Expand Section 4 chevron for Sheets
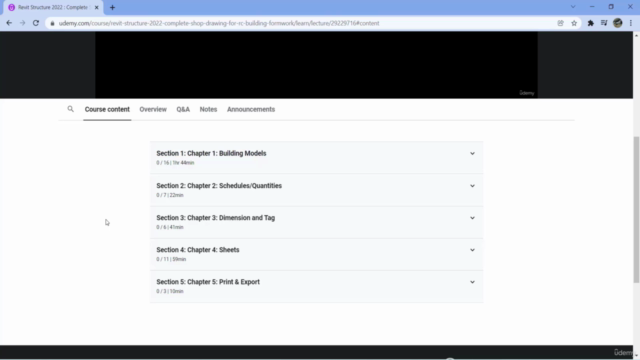Viewport: 640px width, 360px height. 472,250
